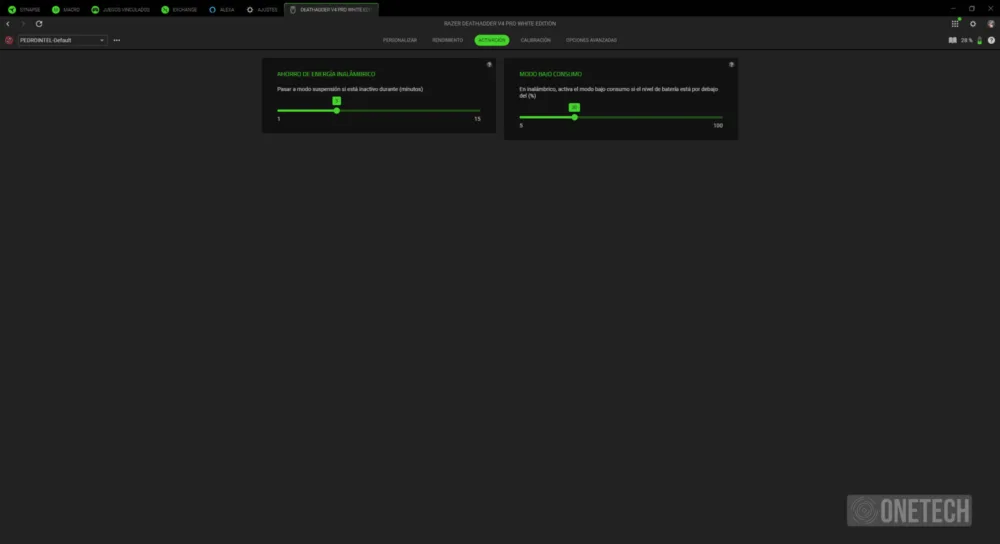Show info for Ahorro de Energía Inalámbrico
1000x544 pixels.
point(489,64)
